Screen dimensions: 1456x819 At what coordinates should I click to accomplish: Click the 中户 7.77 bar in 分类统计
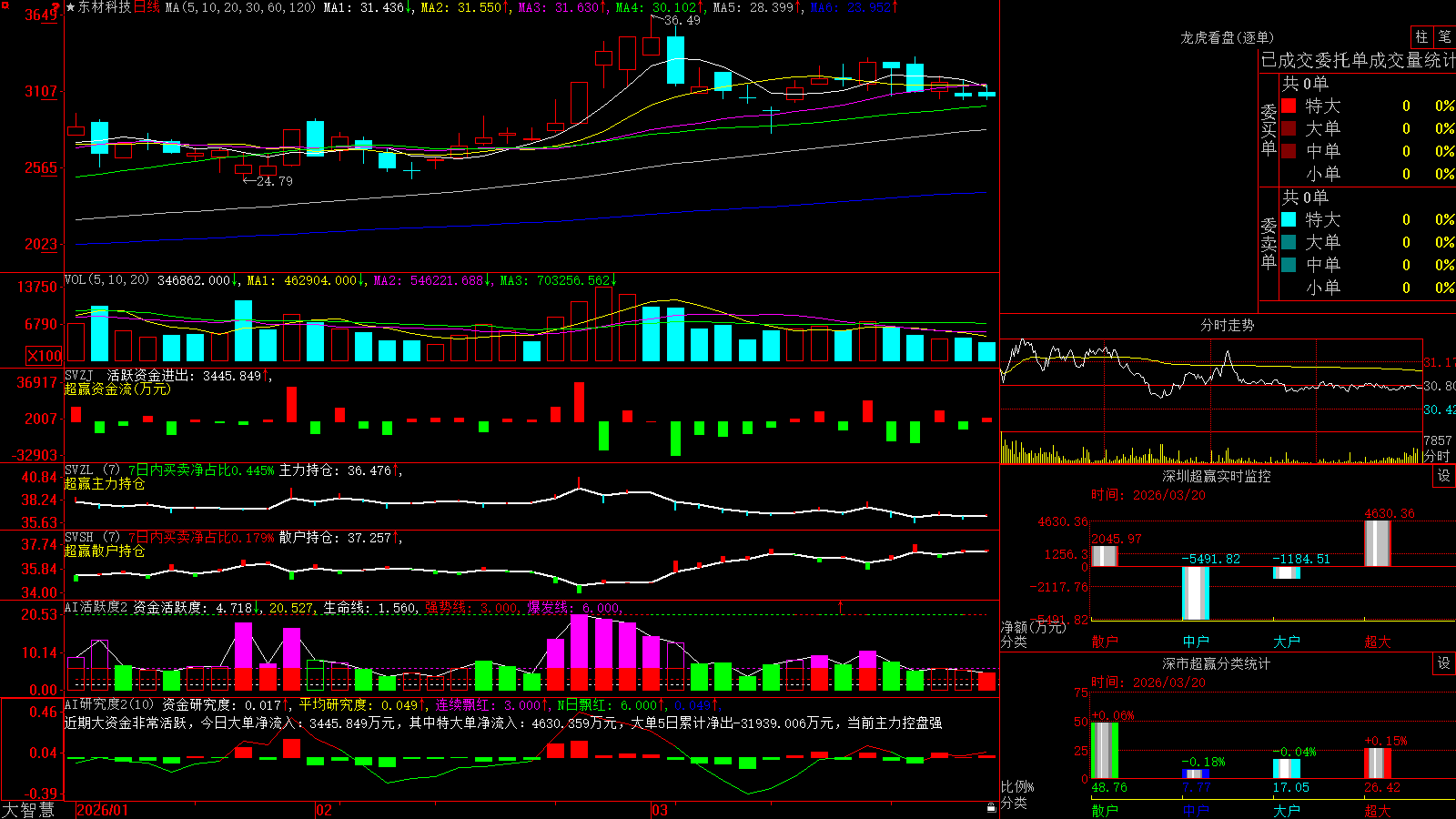click(1196, 774)
